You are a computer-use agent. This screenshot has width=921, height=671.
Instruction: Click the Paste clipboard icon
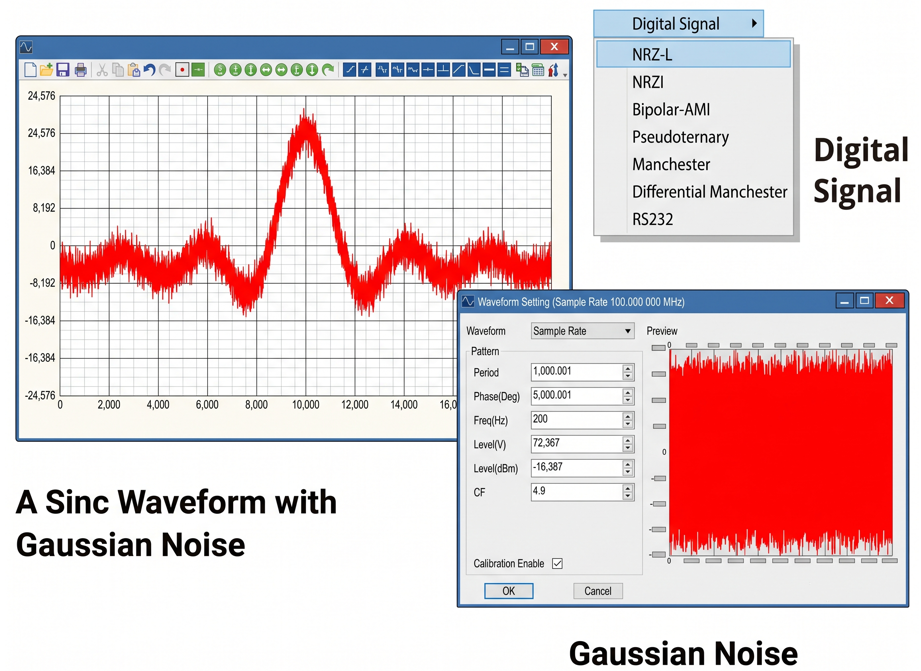point(134,71)
